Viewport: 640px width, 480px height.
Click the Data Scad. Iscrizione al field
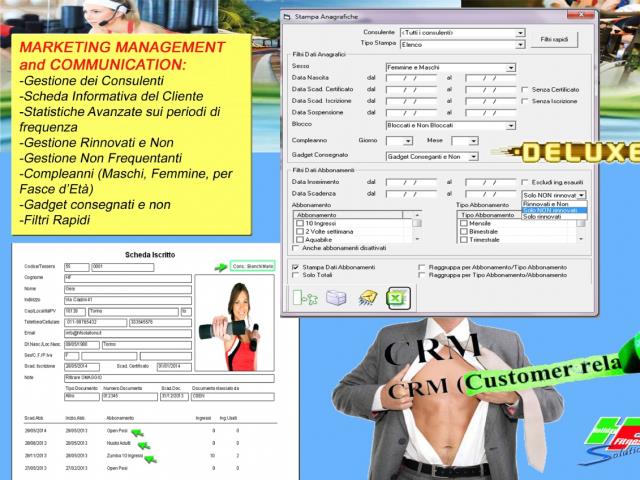pos(491,101)
